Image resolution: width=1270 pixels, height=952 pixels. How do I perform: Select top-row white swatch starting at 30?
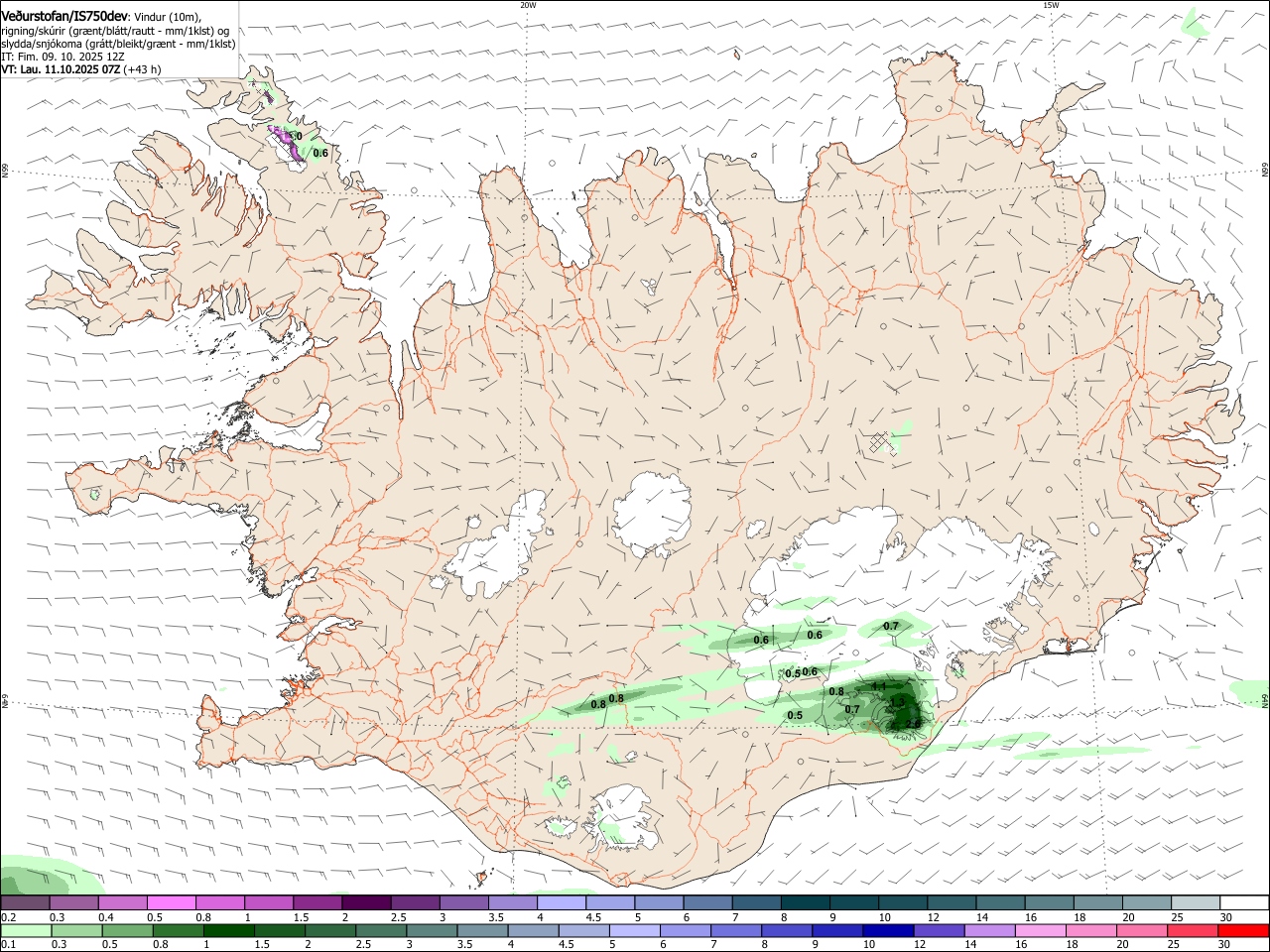[x=1244, y=903]
